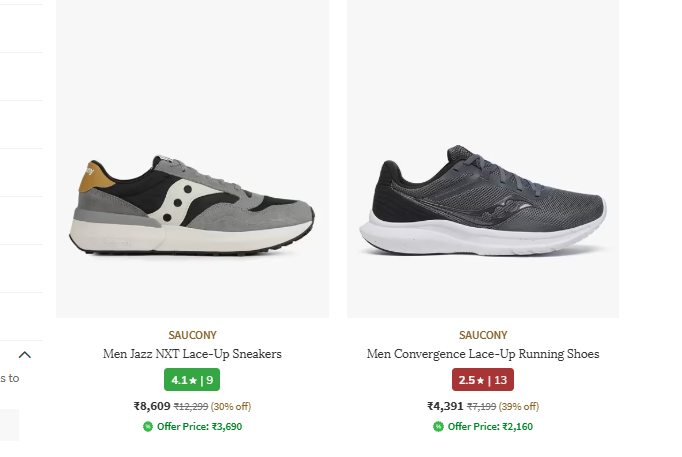
Task: Click the green offer tag icon for Convergence shoes
Action: click(x=438, y=427)
